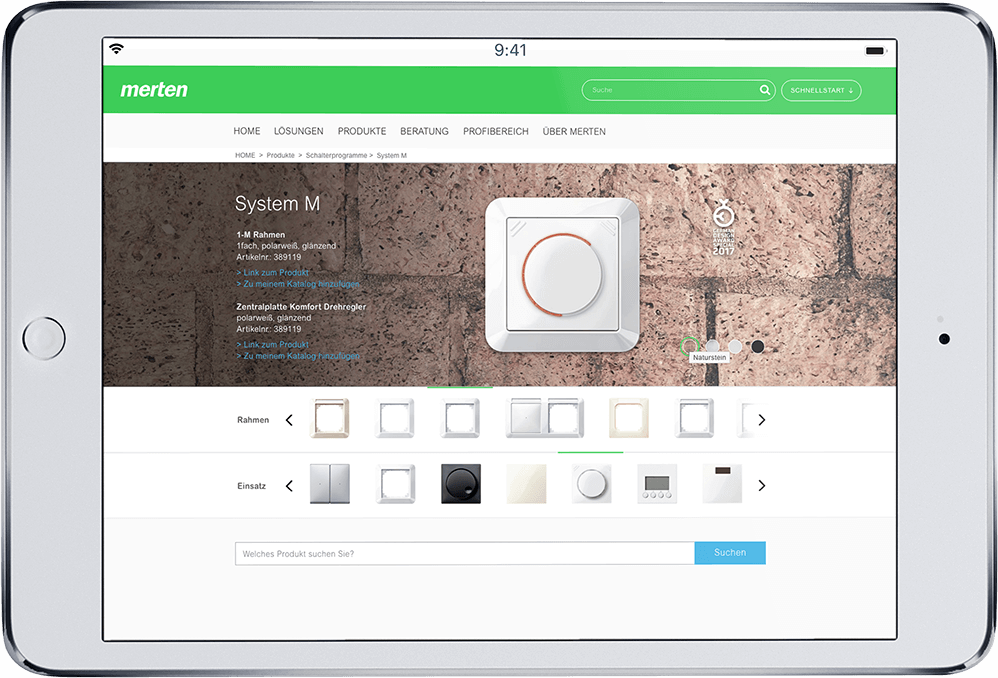Image resolution: width=998 pixels, height=678 pixels.
Task: Click the merten logo
Action: (154, 90)
